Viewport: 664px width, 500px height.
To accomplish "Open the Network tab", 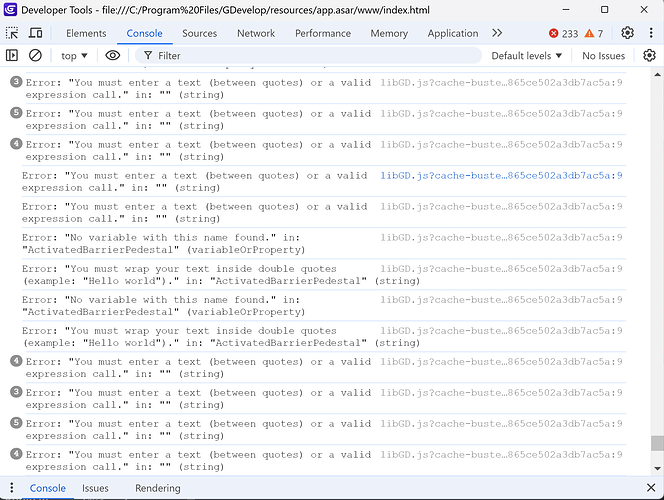I will click(256, 33).
